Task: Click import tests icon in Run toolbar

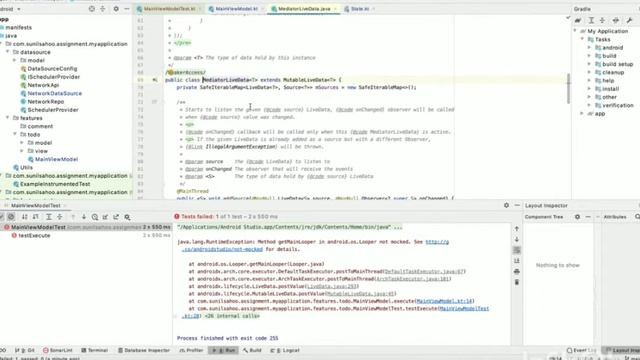Action: pos(105,217)
